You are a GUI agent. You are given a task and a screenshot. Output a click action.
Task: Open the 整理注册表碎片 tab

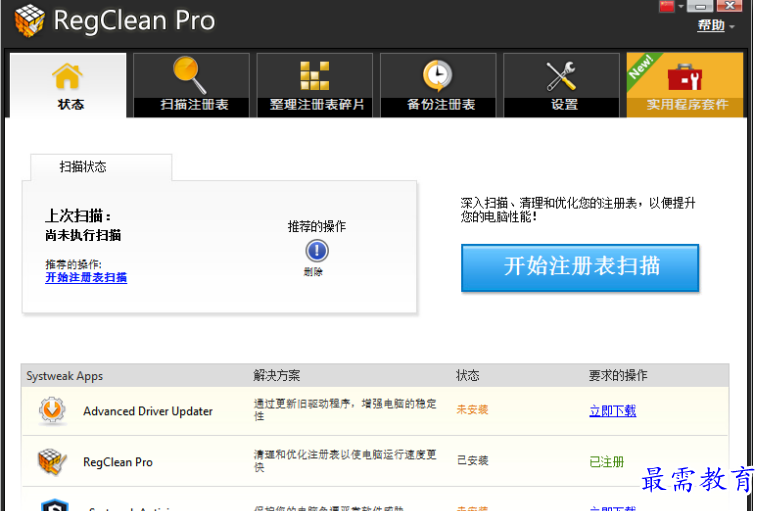pos(315,85)
